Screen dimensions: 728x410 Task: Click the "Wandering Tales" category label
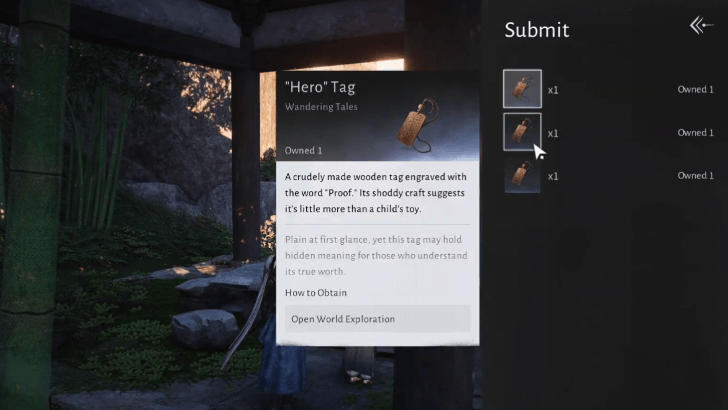point(321,107)
